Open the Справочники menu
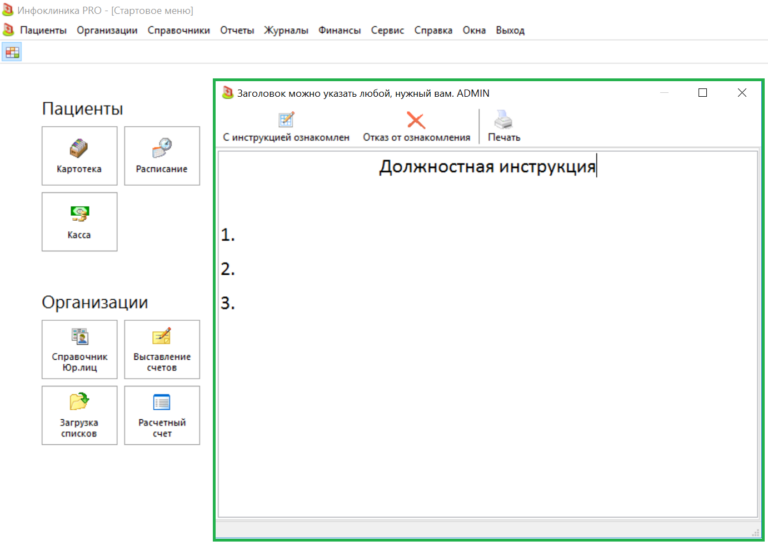Image resolution: width=768 pixels, height=546 pixels. 179,30
